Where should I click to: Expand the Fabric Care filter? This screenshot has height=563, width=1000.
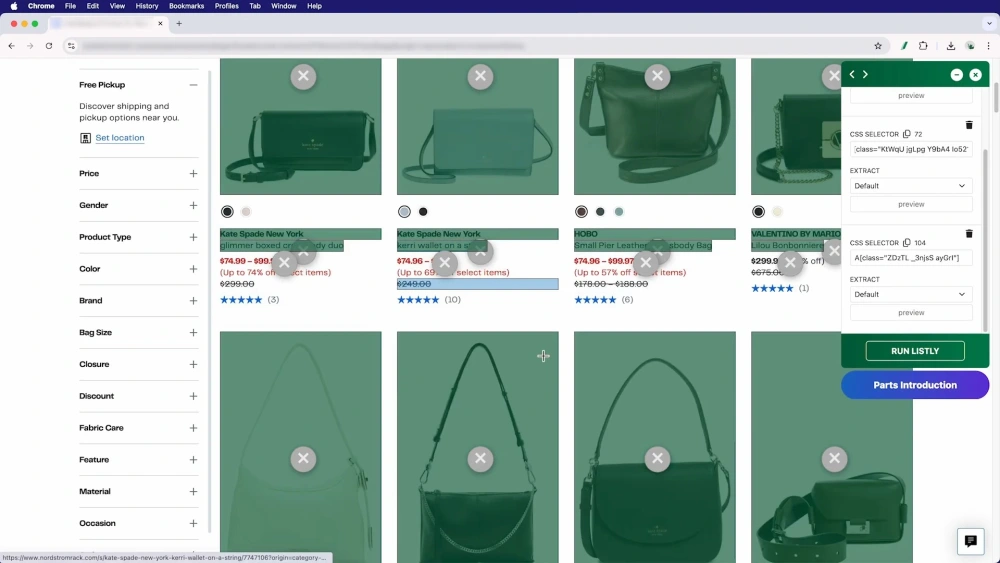[x=193, y=428]
